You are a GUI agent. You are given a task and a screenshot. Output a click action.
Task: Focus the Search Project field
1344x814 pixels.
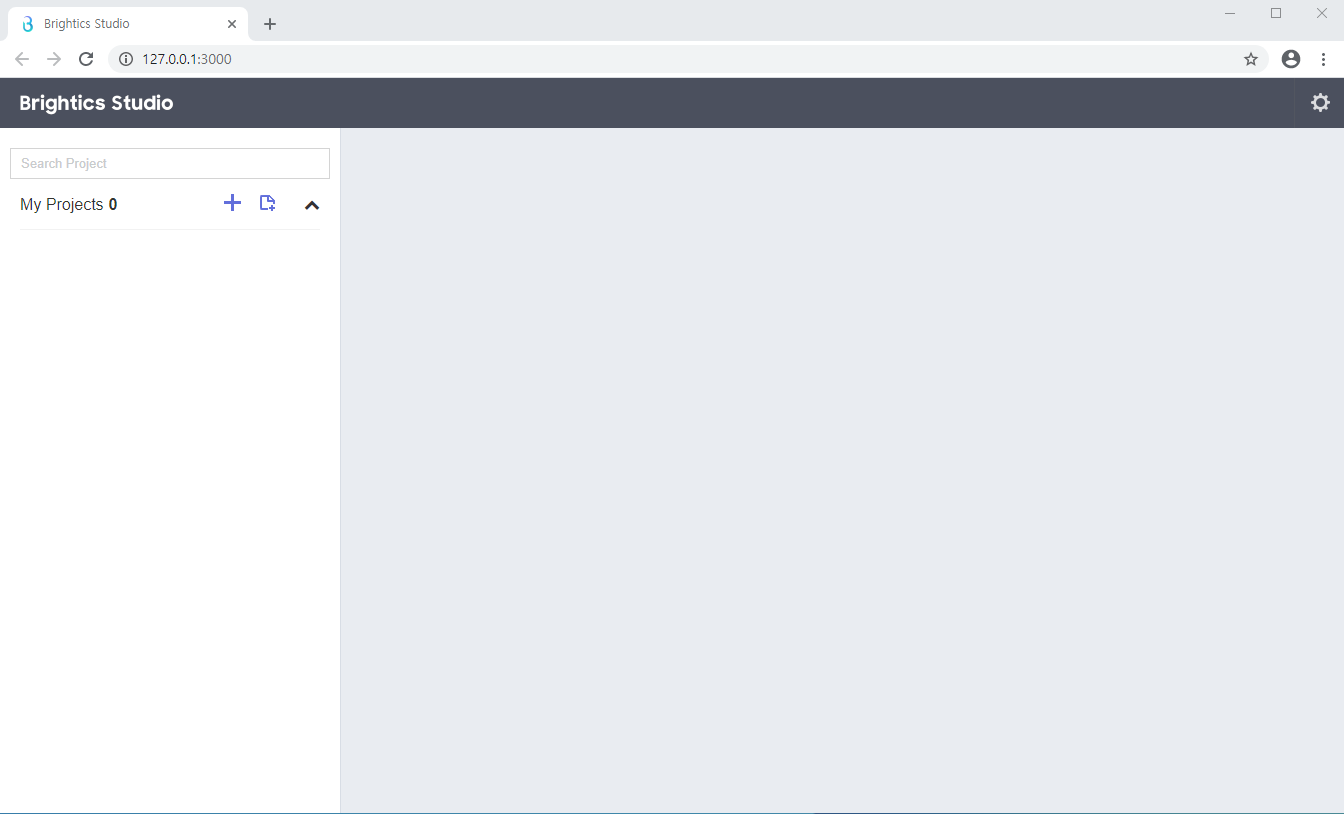pyautogui.click(x=170, y=163)
